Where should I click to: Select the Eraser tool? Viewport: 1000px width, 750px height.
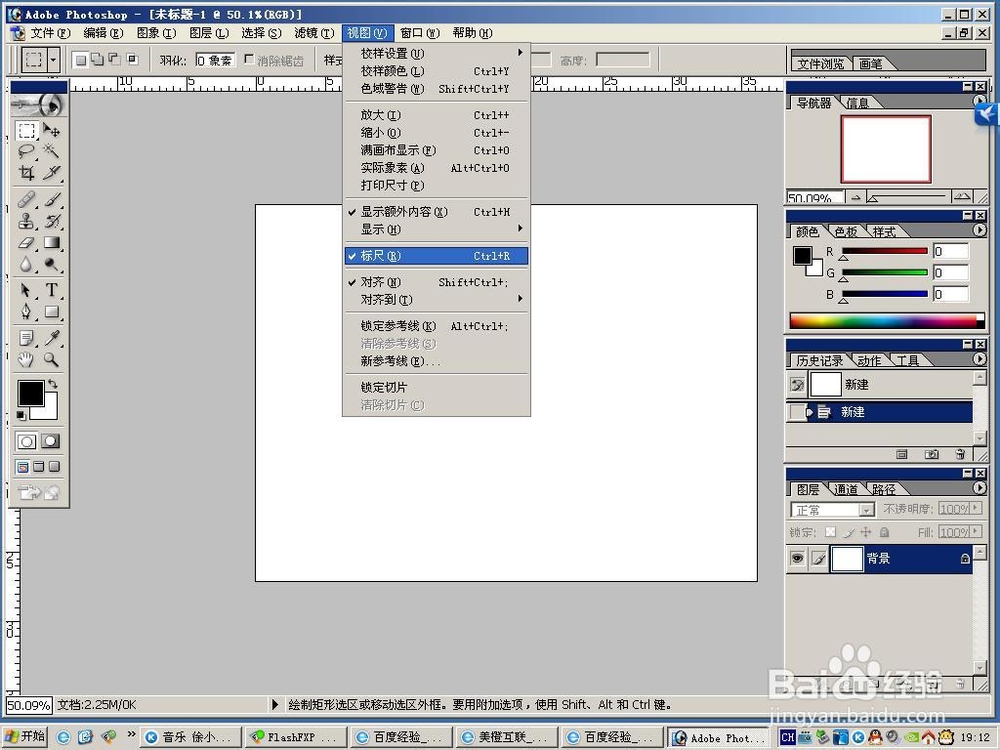(x=26, y=242)
